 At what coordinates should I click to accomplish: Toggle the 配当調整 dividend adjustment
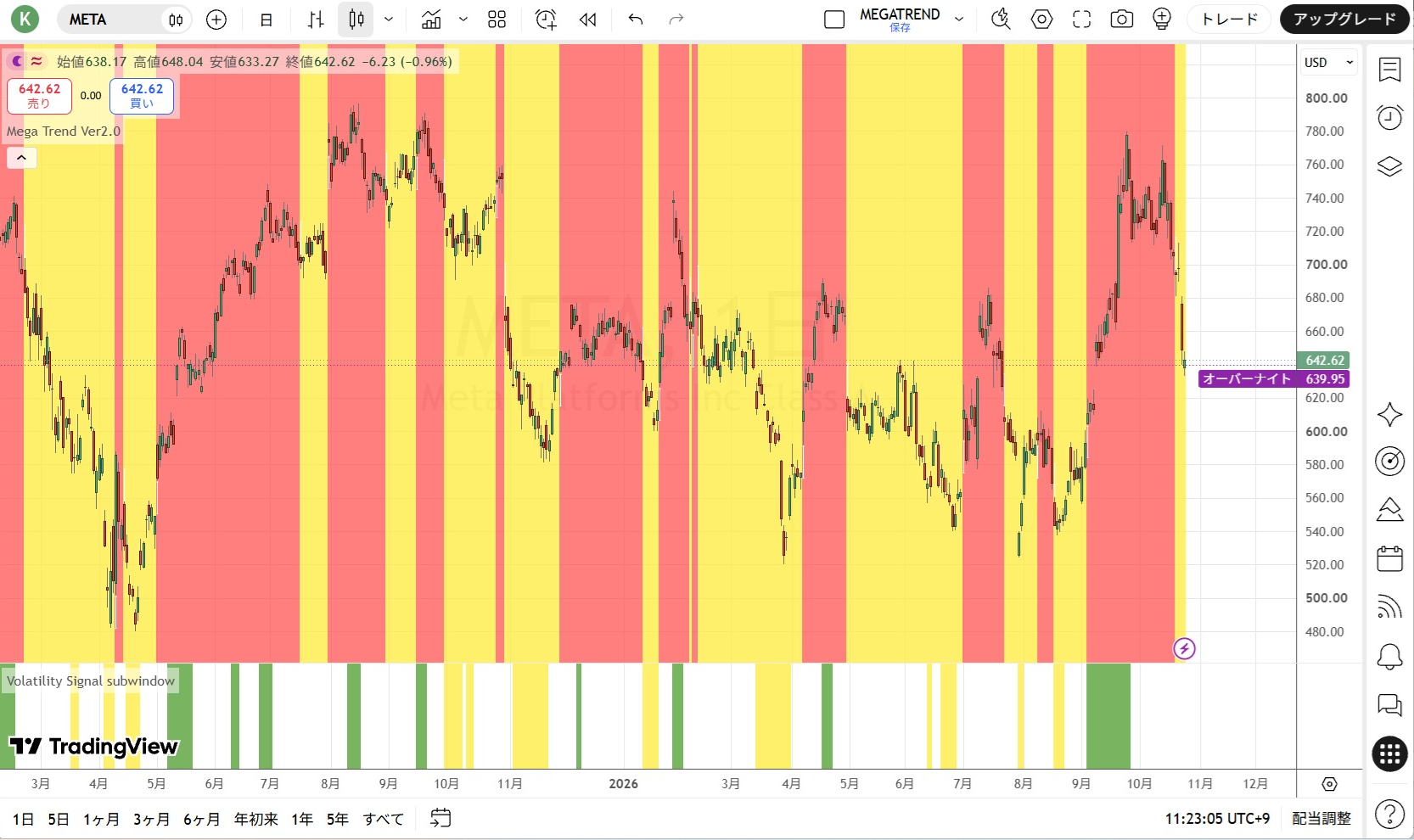pos(1321,819)
